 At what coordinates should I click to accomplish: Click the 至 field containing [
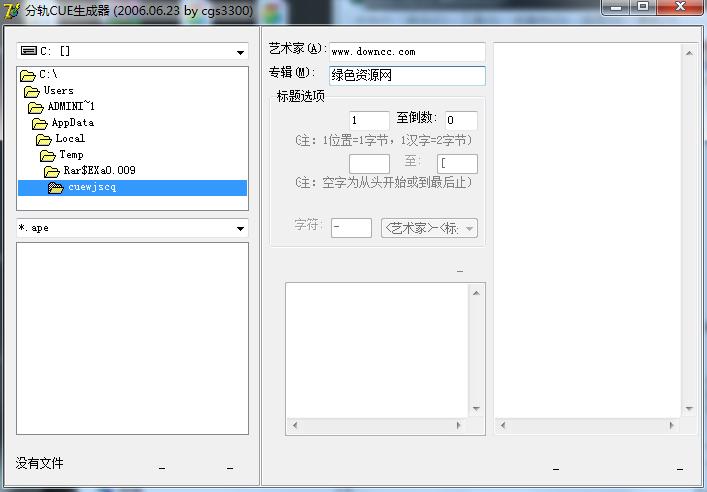pyautogui.click(x=457, y=164)
